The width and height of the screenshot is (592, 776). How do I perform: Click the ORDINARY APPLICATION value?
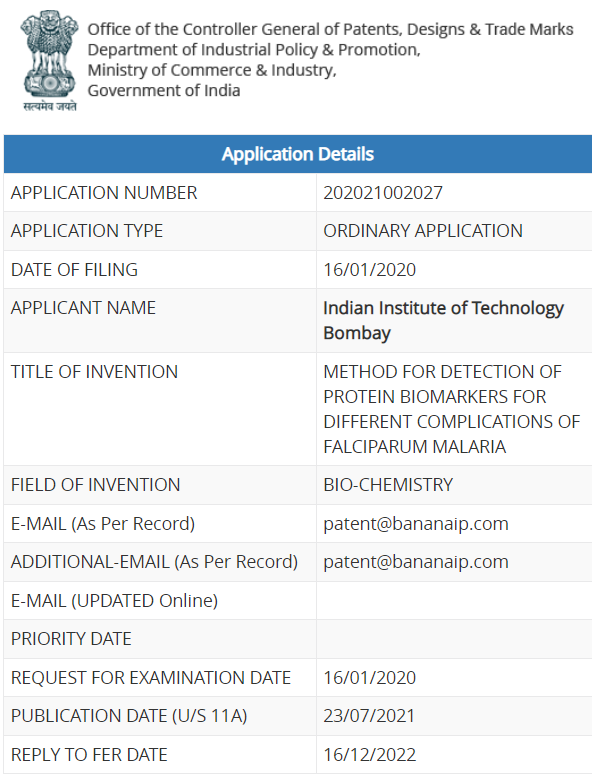click(423, 231)
